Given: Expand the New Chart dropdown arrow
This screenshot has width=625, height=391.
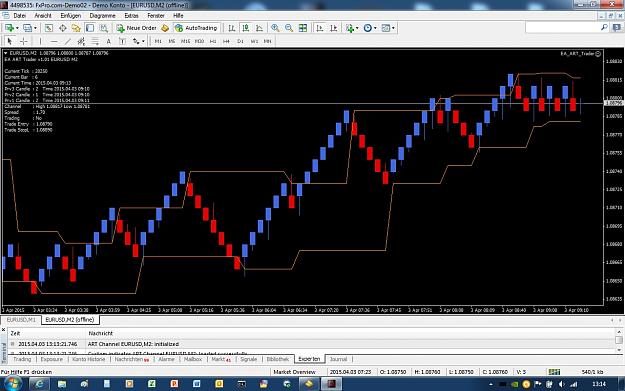Looking at the screenshot, I should [17, 28].
